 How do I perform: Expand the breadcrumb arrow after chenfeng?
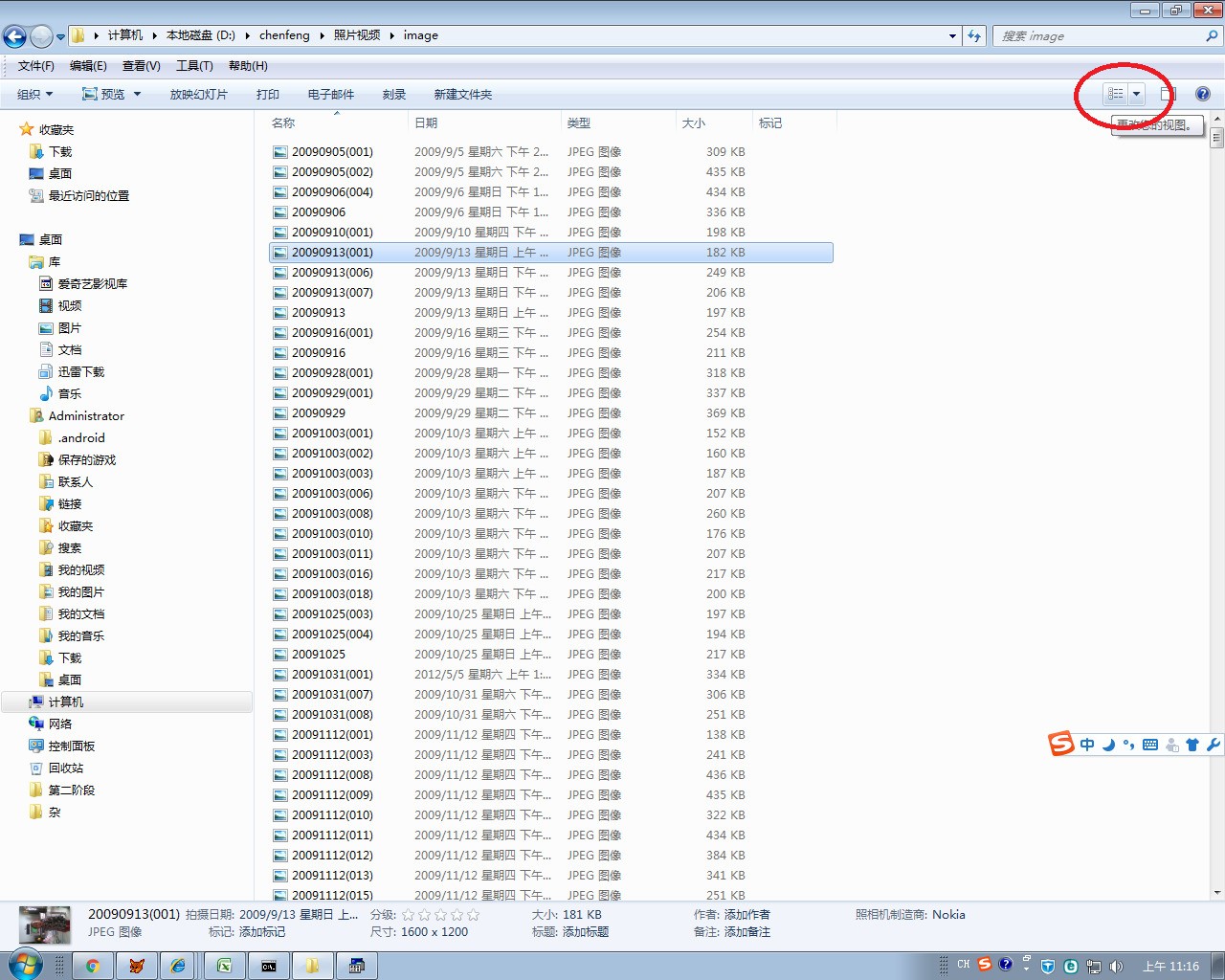point(322,35)
